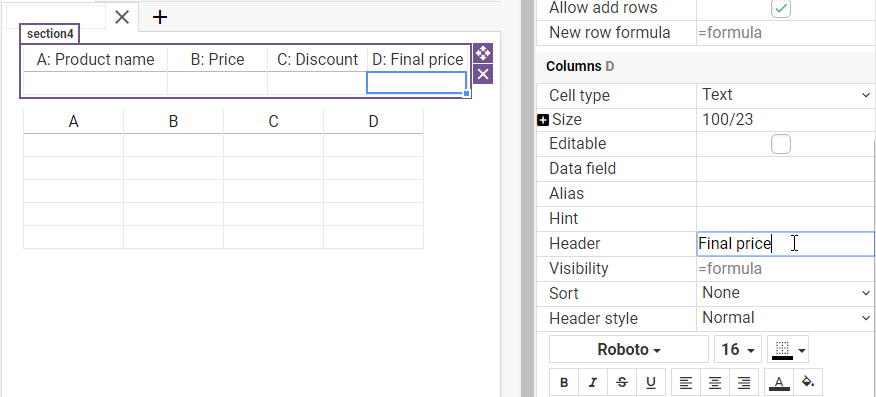Click the Header style property label
This screenshot has height=397, width=876.
click(x=593, y=319)
